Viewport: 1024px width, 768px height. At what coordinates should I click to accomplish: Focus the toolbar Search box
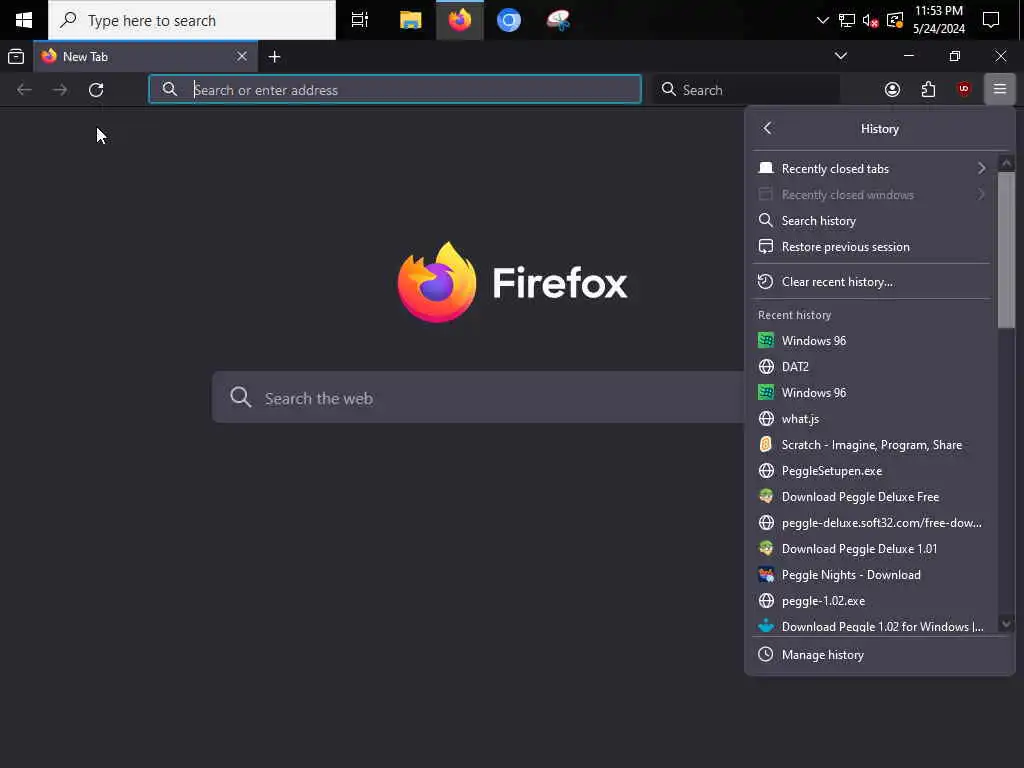pyautogui.click(x=746, y=89)
